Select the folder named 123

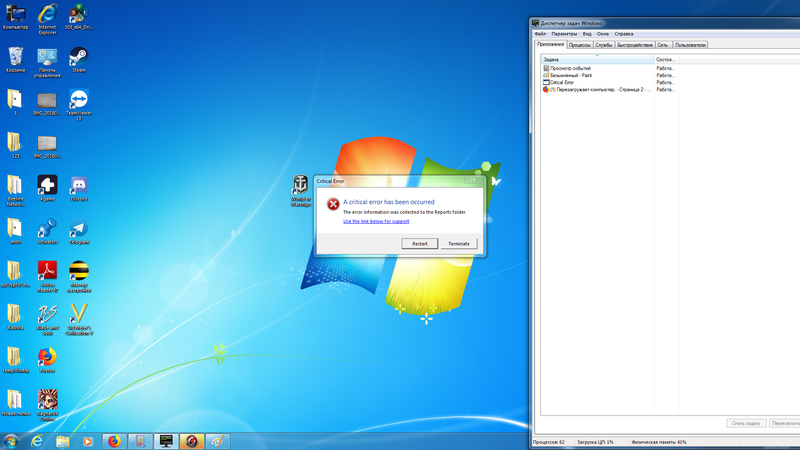(x=15, y=145)
